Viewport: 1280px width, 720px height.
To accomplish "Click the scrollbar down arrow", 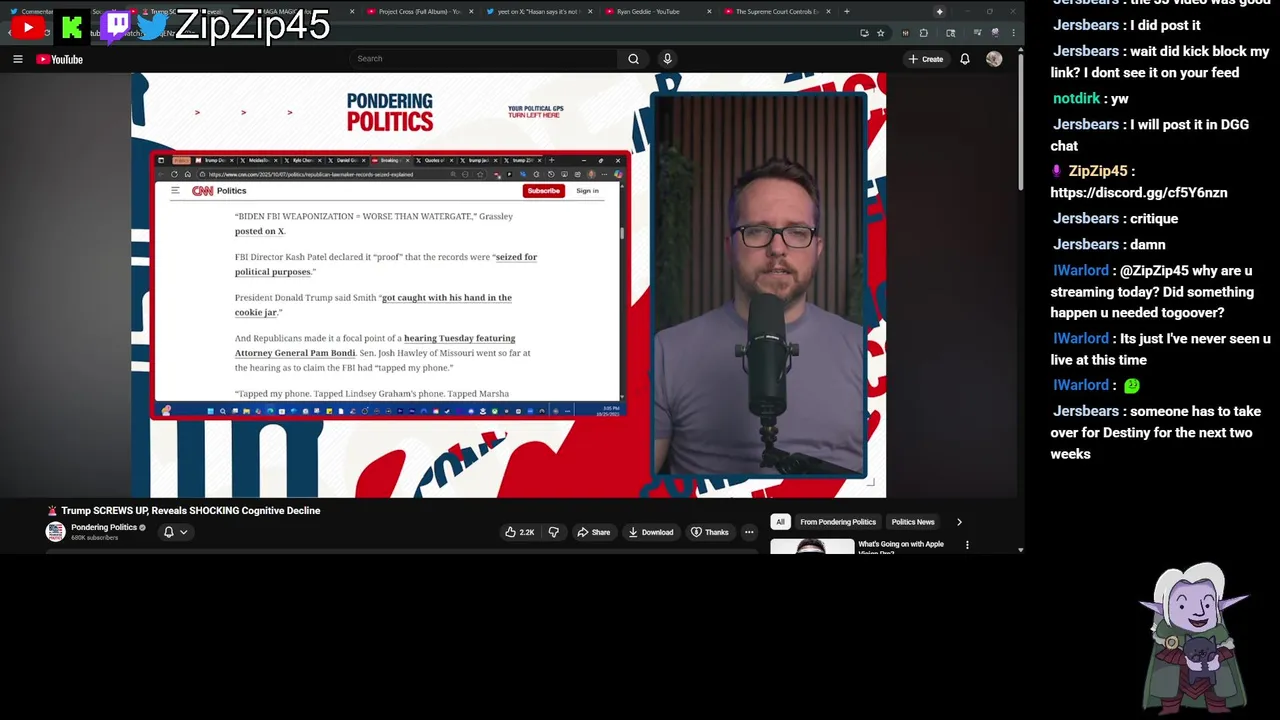I will pos(1020,549).
